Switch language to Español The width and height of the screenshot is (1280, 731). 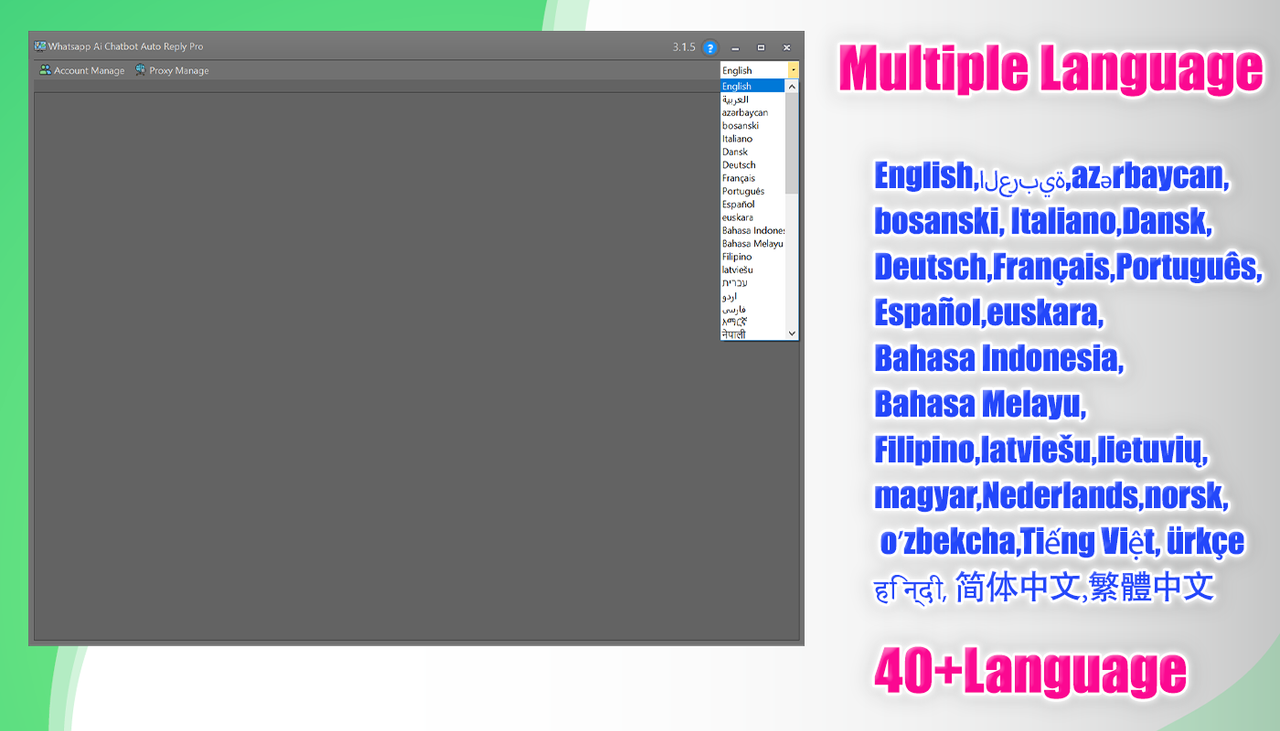click(x=753, y=204)
